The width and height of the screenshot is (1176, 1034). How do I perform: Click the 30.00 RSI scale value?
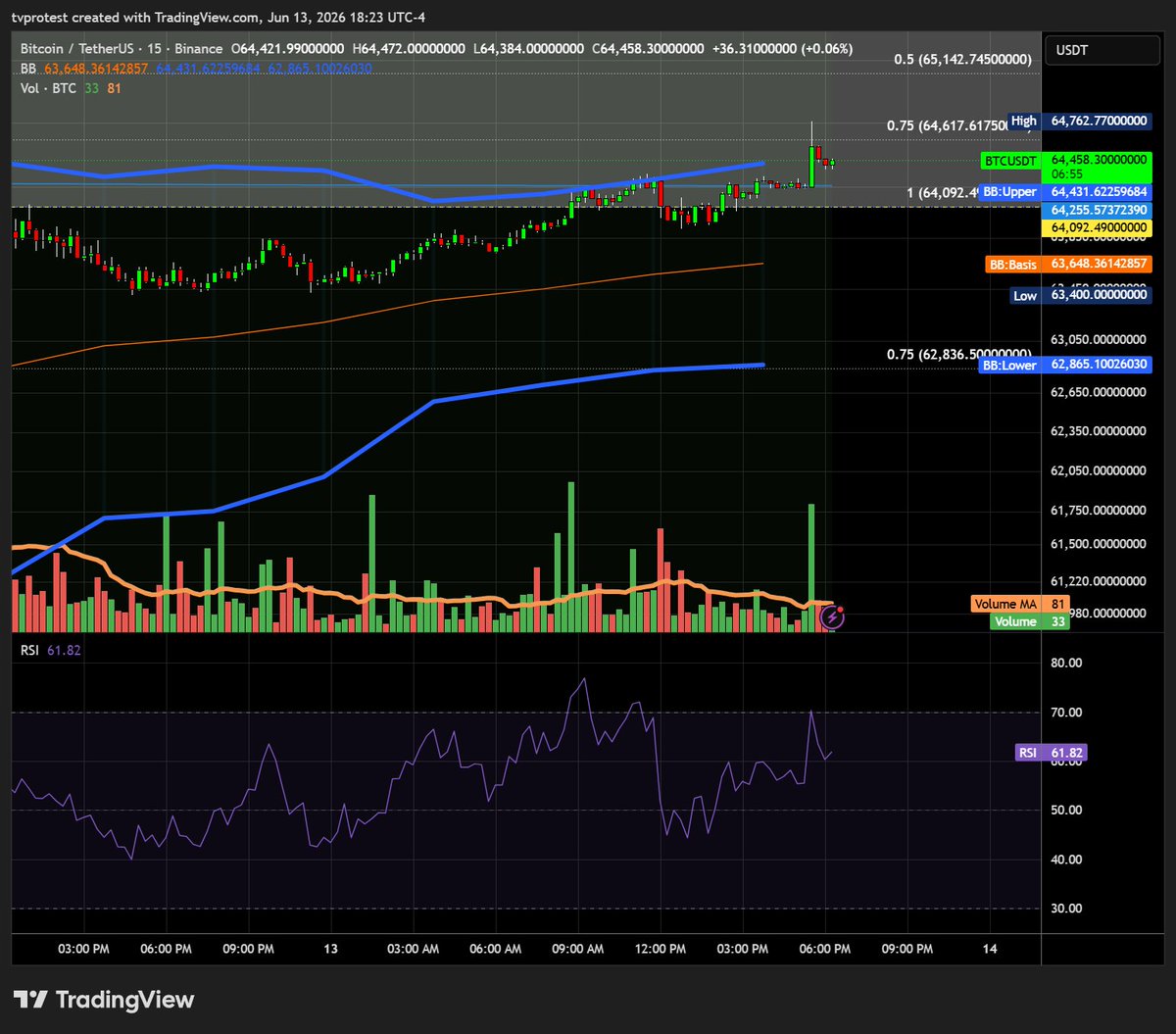1067,909
